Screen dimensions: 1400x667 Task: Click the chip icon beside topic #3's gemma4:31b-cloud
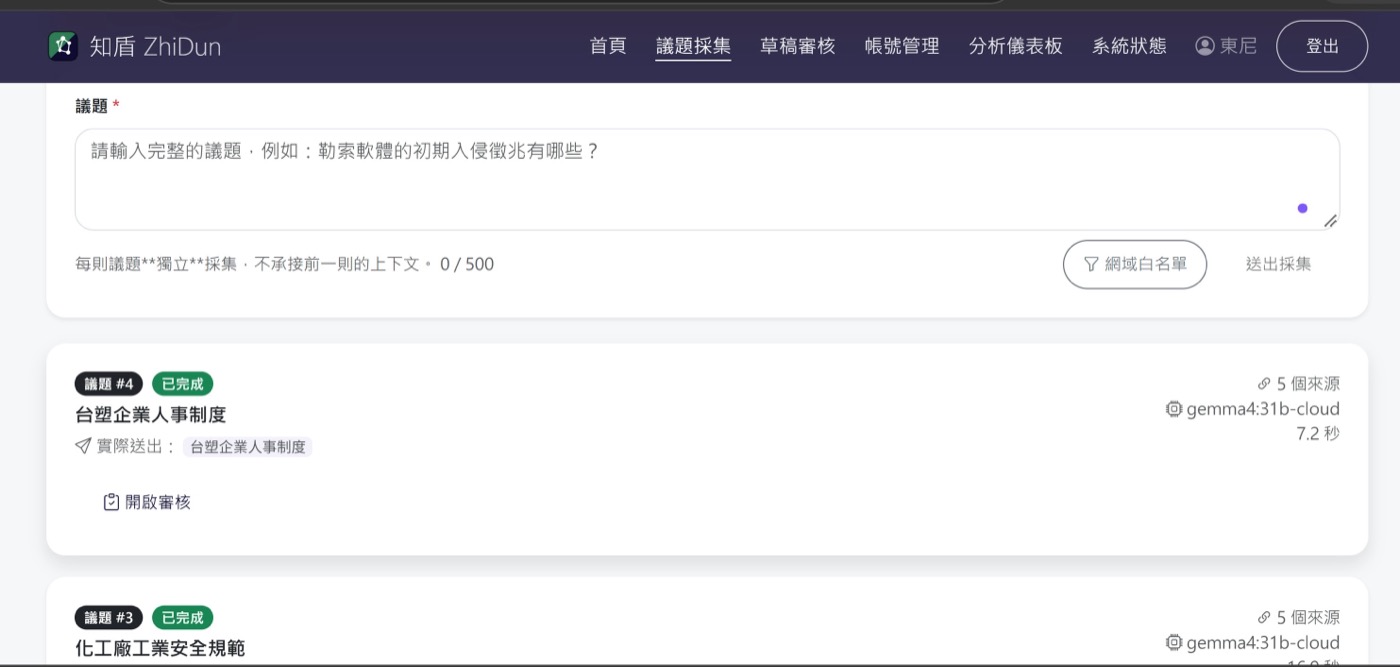tap(1174, 643)
